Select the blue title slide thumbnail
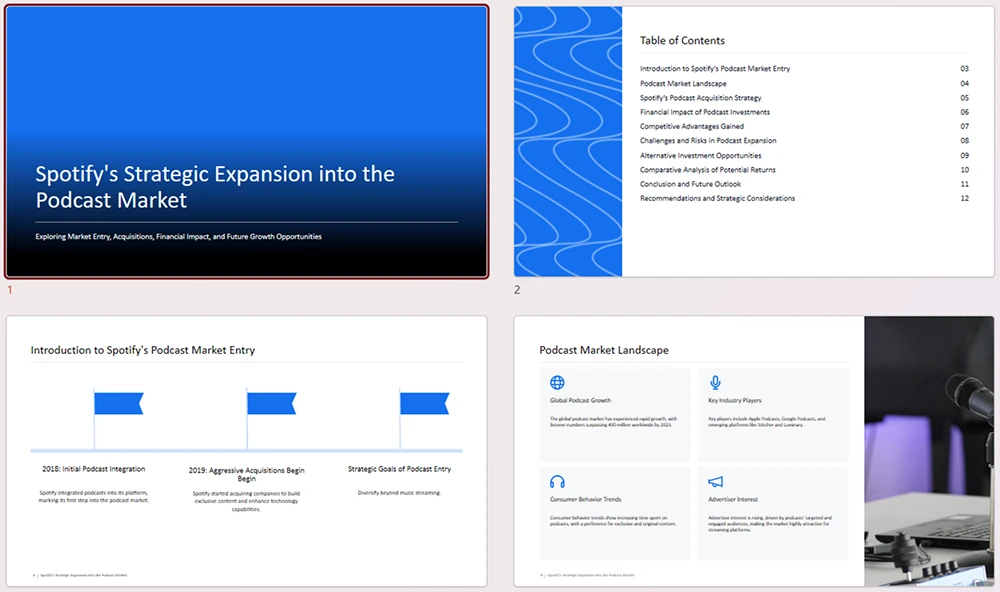 pos(247,142)
